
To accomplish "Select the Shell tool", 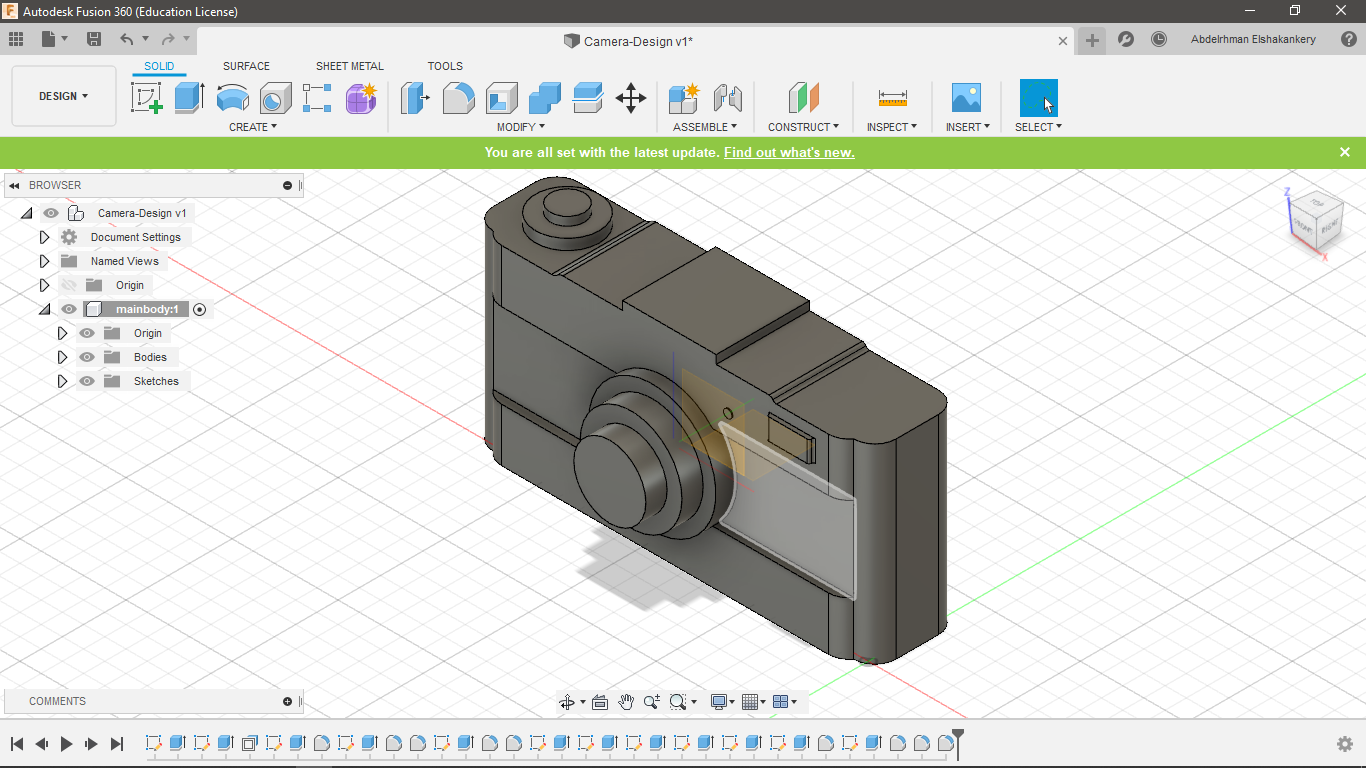I will [502, 98].
